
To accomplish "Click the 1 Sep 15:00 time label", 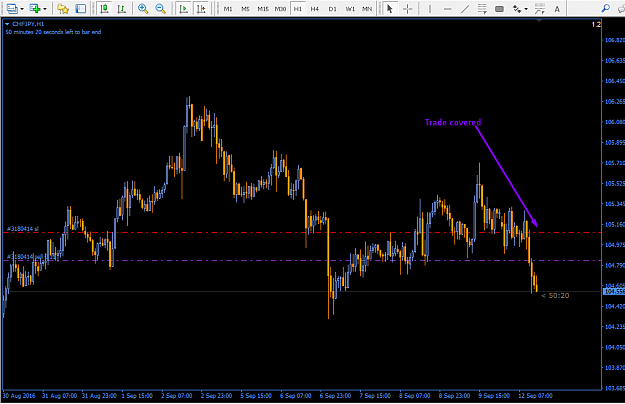I will [x=137, y=396].
